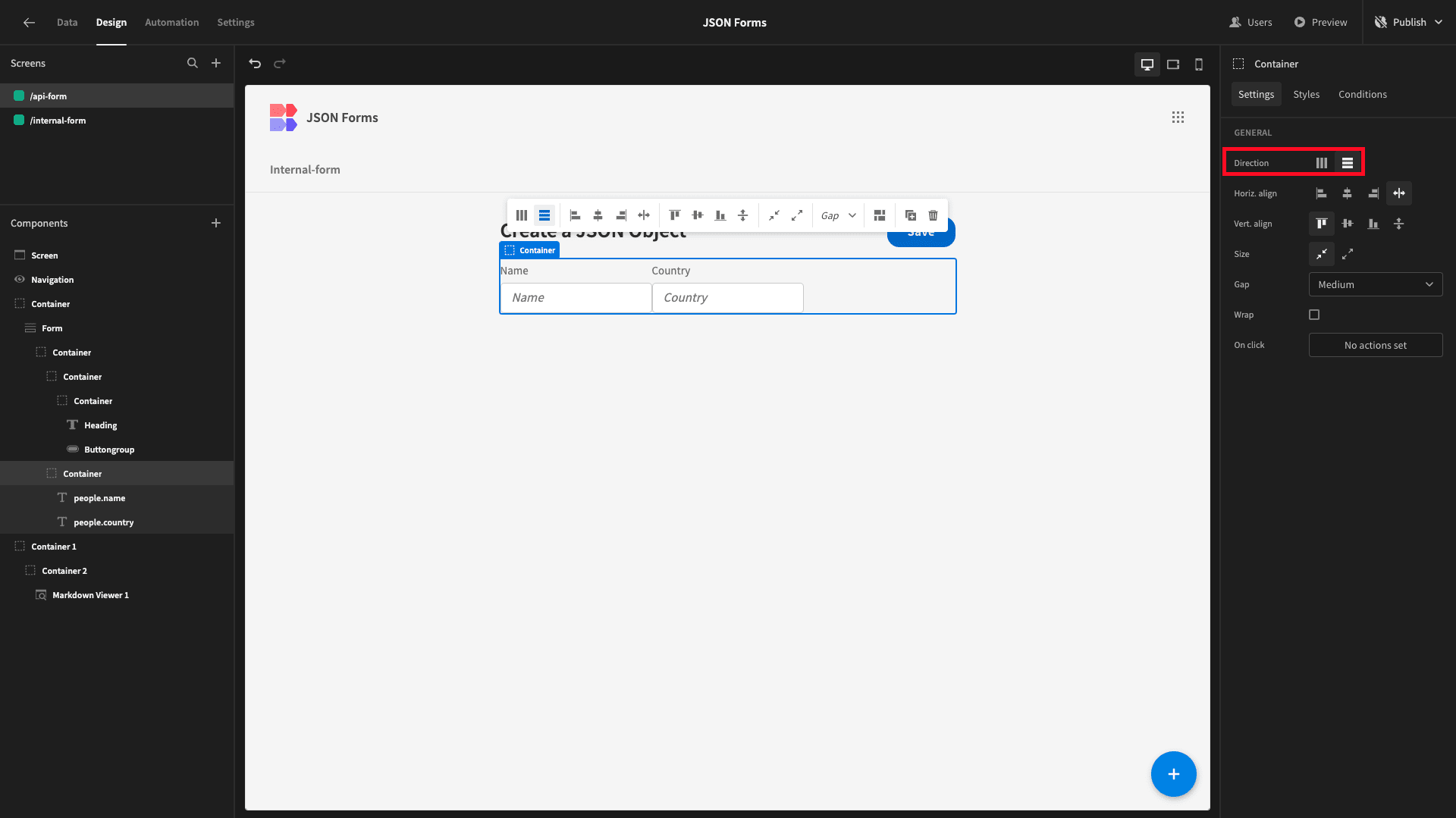
Task: Set column direction in the floating toolbar
Action: [522, 215]
